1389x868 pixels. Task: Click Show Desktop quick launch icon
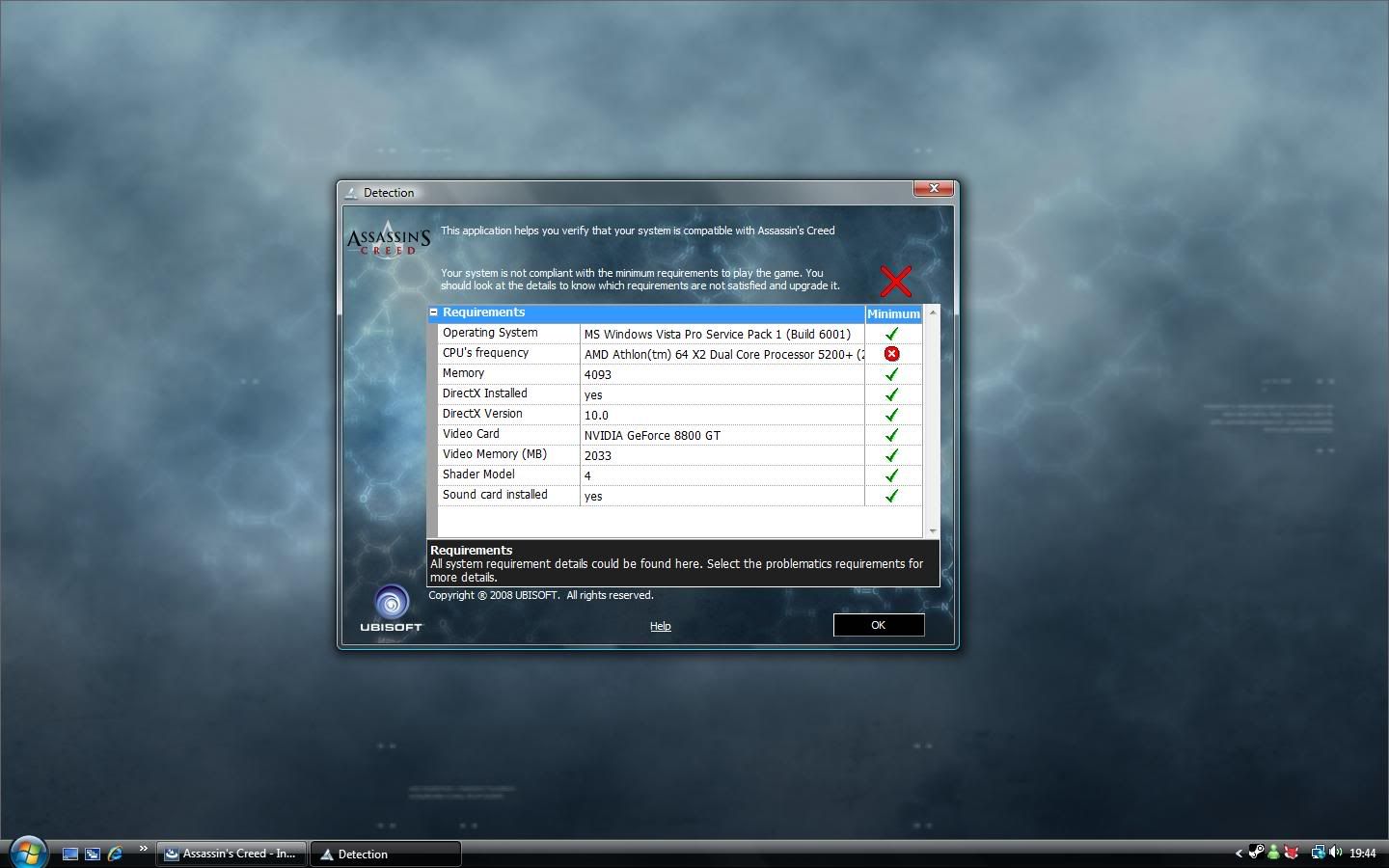tap(69, 854)
